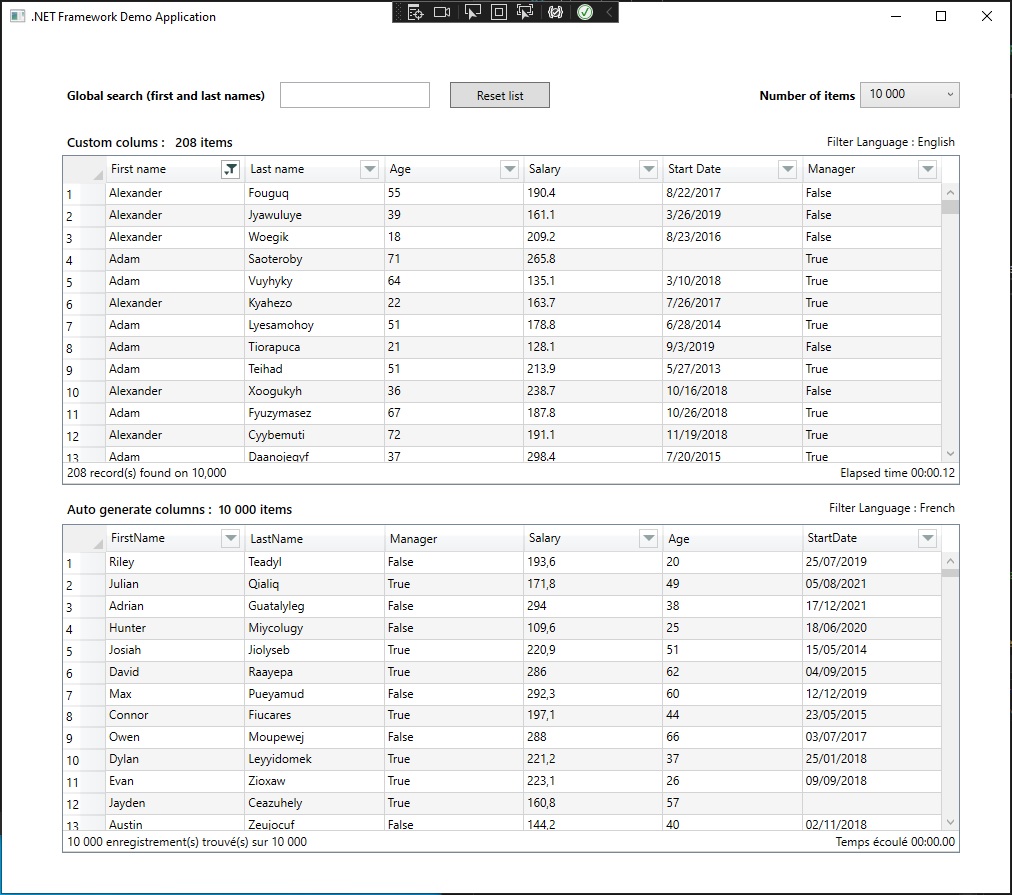
Task: Click the debug toolbar drag grip handle
Action: 398,12
